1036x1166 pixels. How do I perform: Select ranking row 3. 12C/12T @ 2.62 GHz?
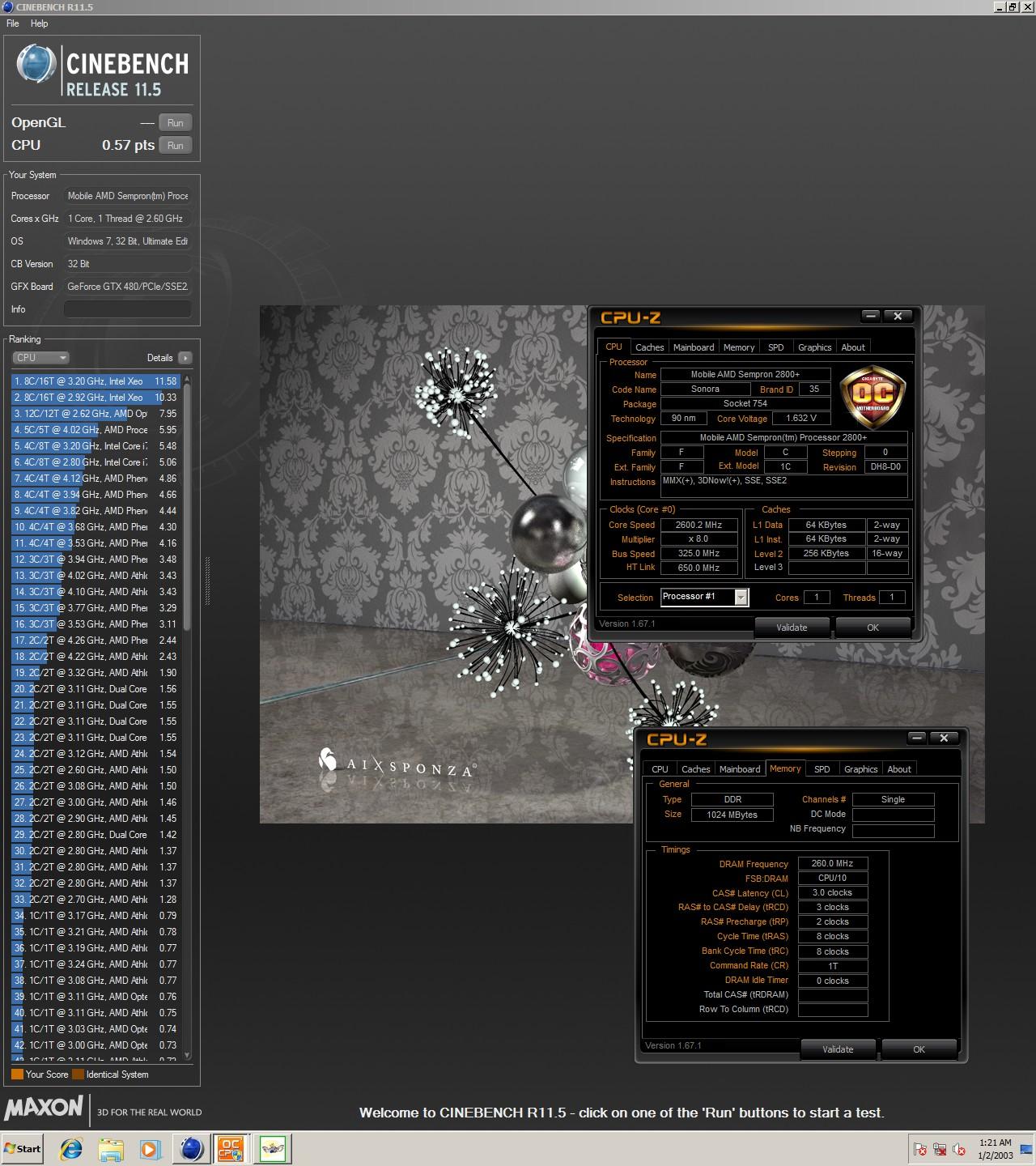point(96,413)
